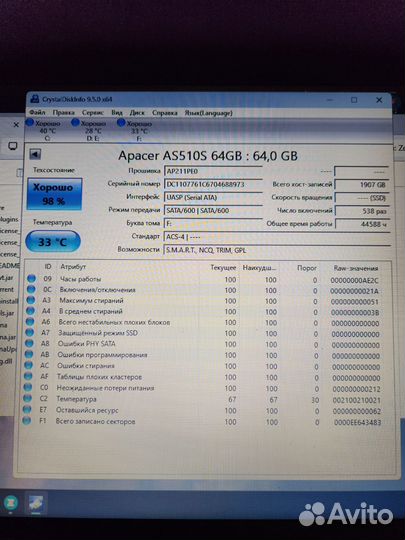
Task: Maximize the CrystalDiskInfo window
Action: tap(354, 100)
